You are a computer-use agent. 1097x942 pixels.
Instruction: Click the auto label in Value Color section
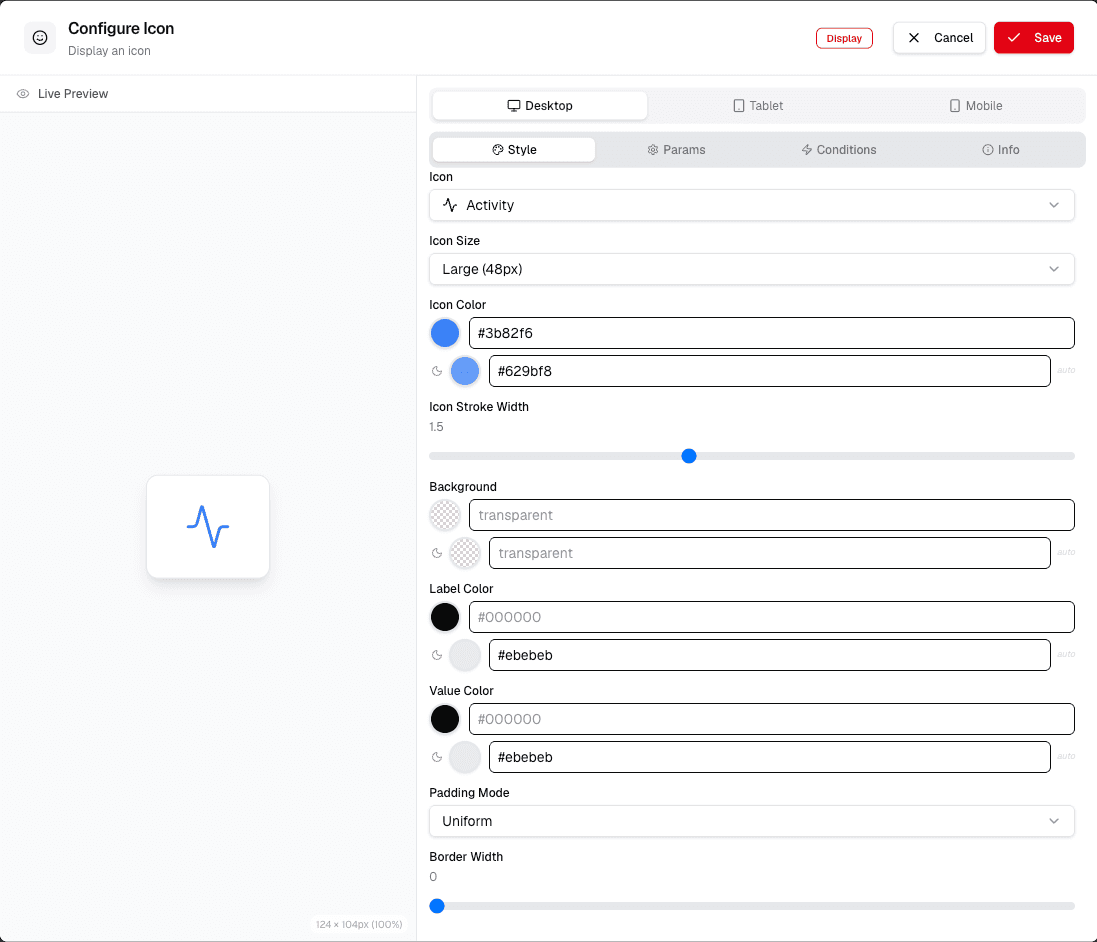(1066, 757)
